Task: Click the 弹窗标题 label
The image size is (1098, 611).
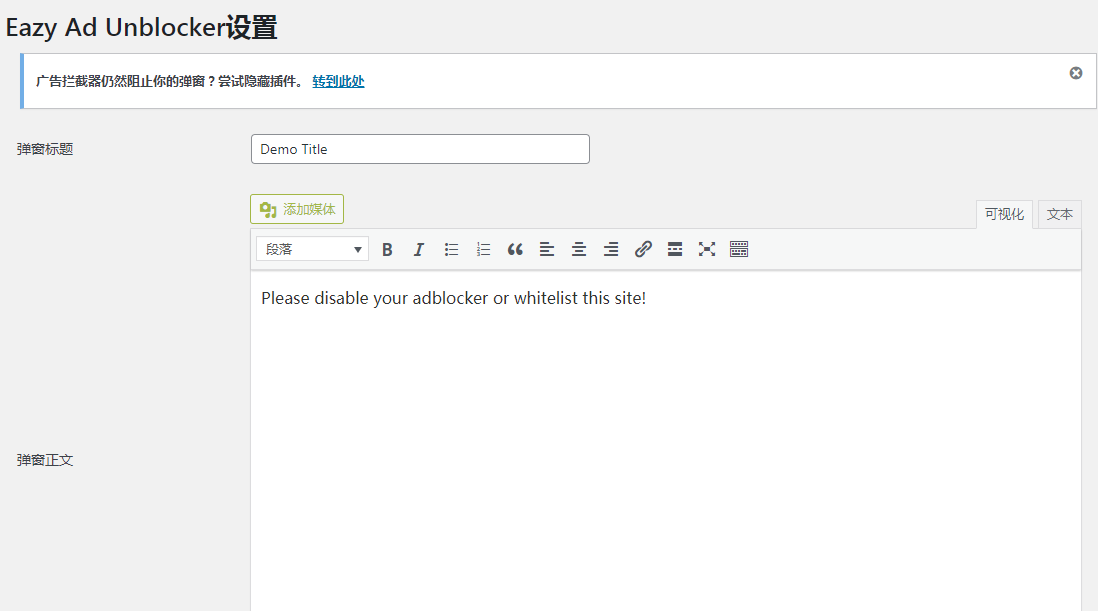Action: 45,149
